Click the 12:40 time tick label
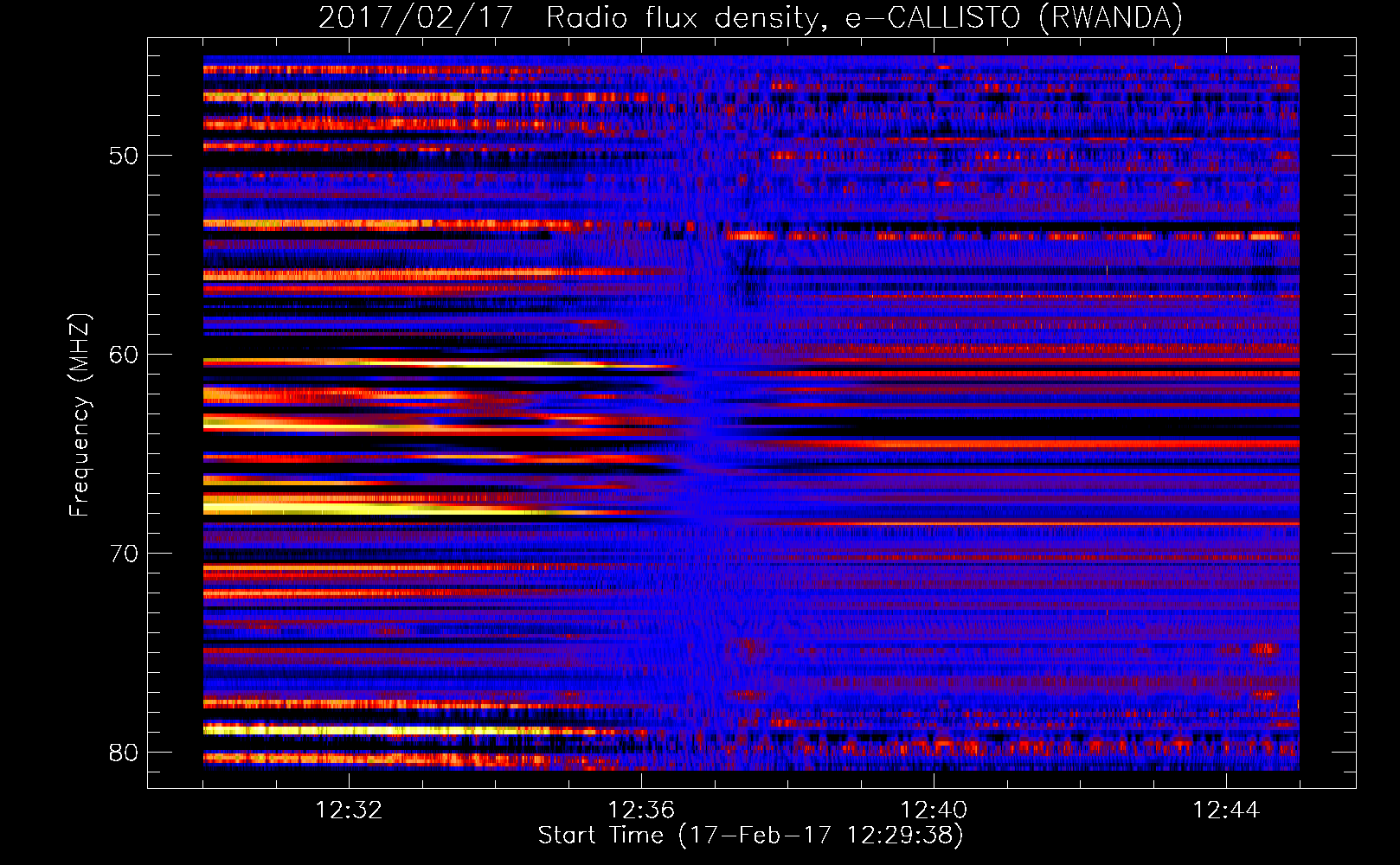 tap(934, 811)
